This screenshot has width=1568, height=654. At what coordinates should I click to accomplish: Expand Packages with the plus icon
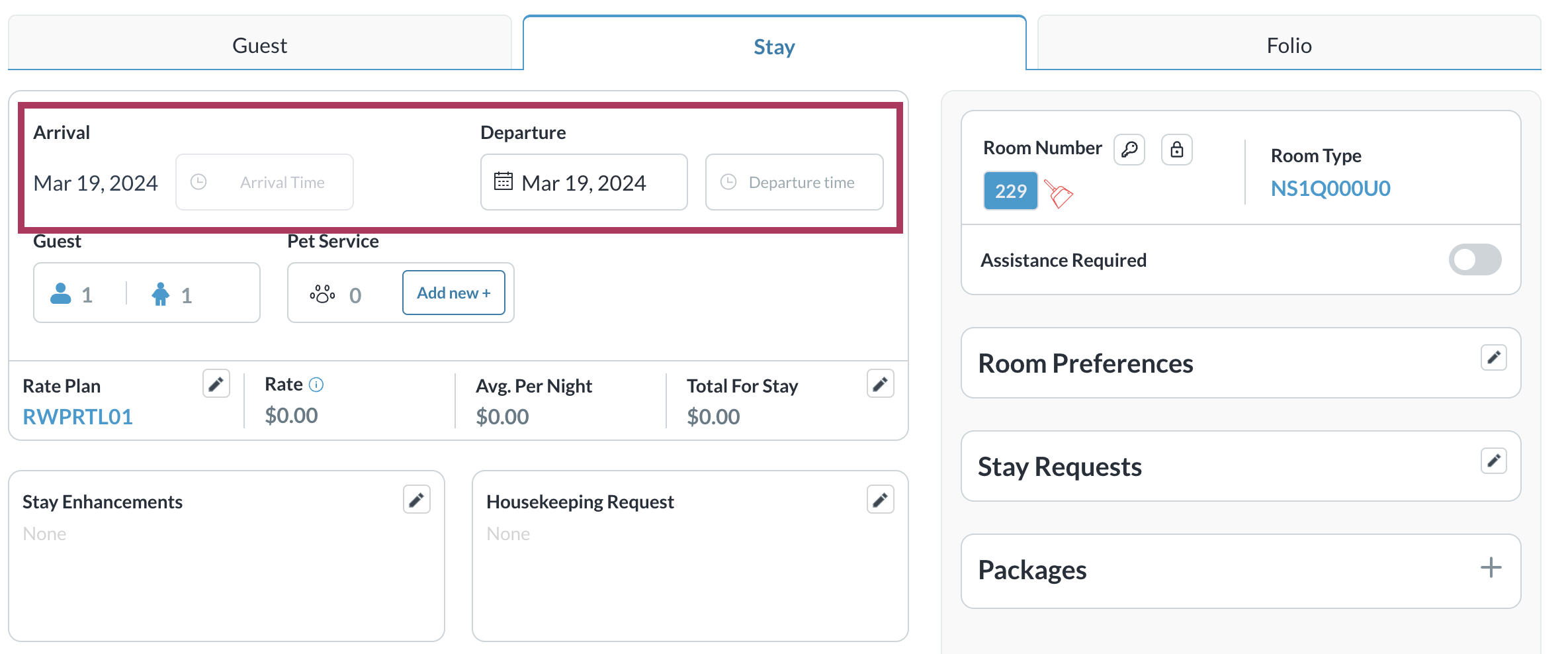[1491, 568]
